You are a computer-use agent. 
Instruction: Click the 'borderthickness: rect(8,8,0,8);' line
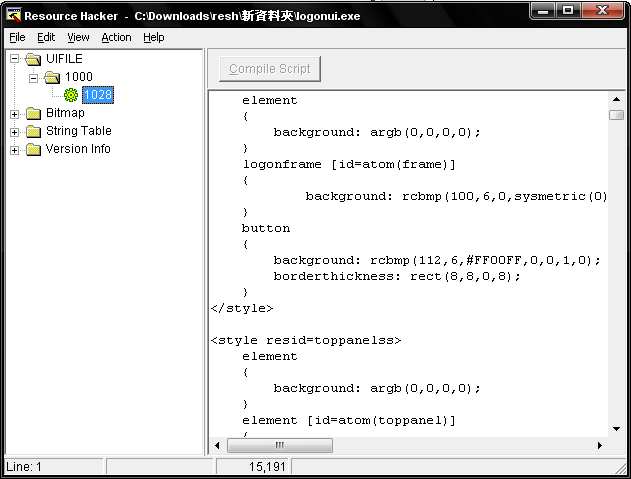pos(397,277)
